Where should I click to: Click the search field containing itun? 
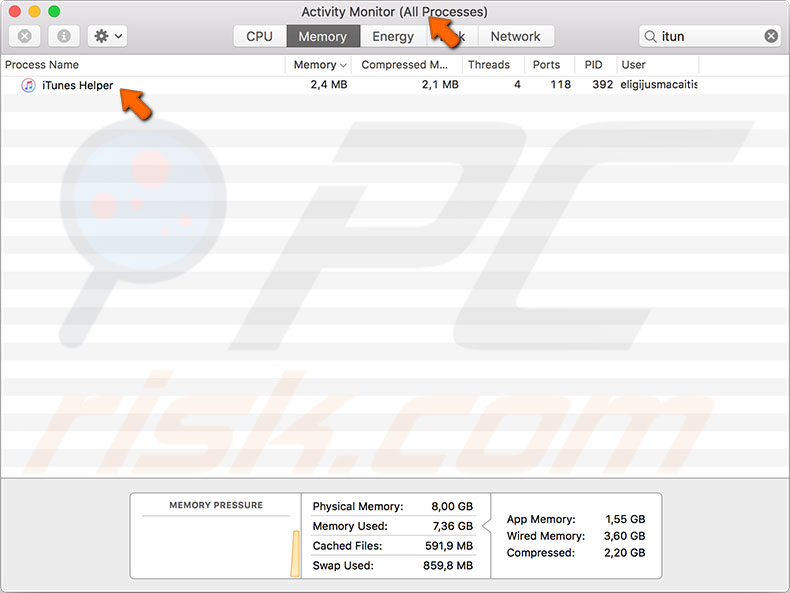tap(710, 36)
